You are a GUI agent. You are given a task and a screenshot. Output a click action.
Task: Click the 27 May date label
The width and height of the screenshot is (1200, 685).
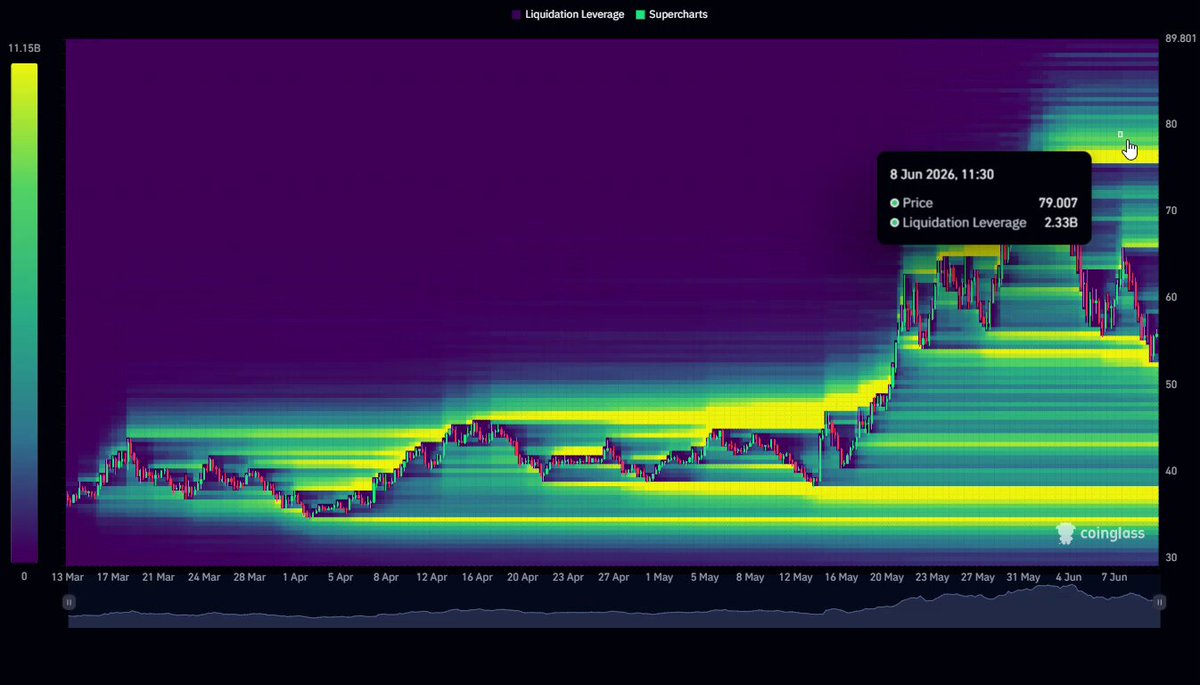pyautogui.click(x=977, y=577)
